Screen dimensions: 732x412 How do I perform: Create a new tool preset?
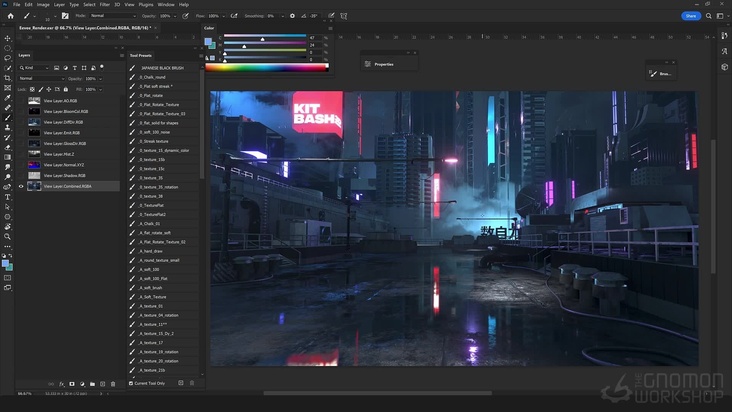click(181, 383)
